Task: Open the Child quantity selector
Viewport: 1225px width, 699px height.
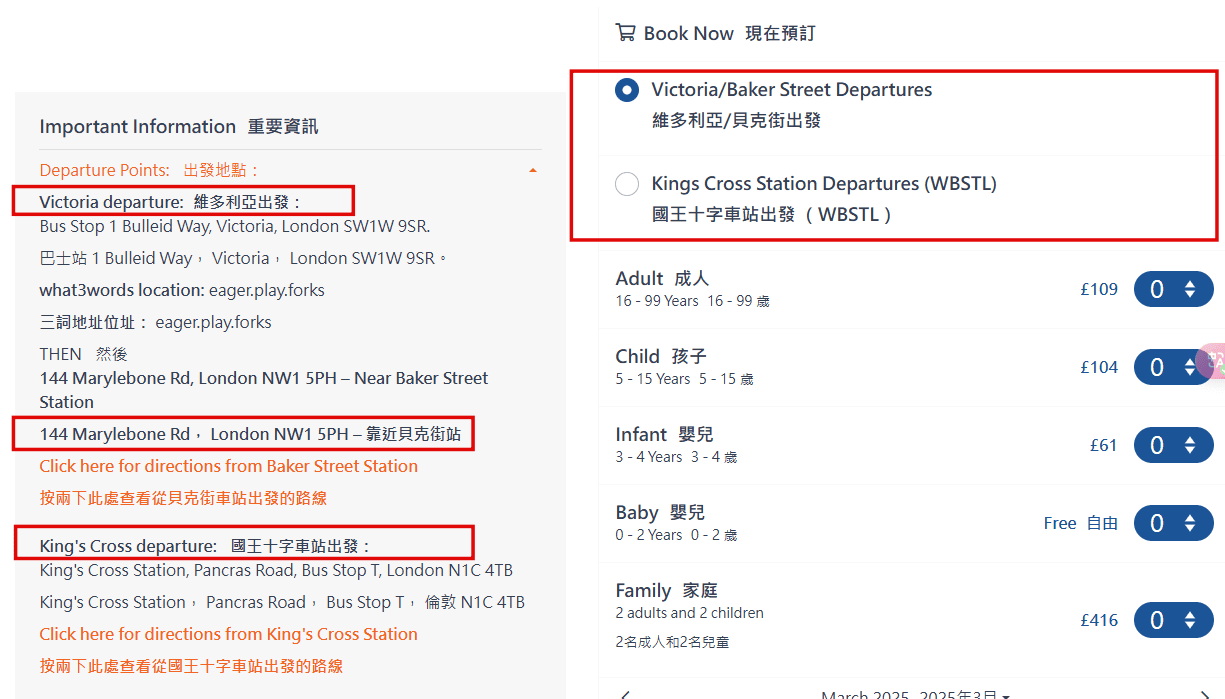Action: 1173,368
